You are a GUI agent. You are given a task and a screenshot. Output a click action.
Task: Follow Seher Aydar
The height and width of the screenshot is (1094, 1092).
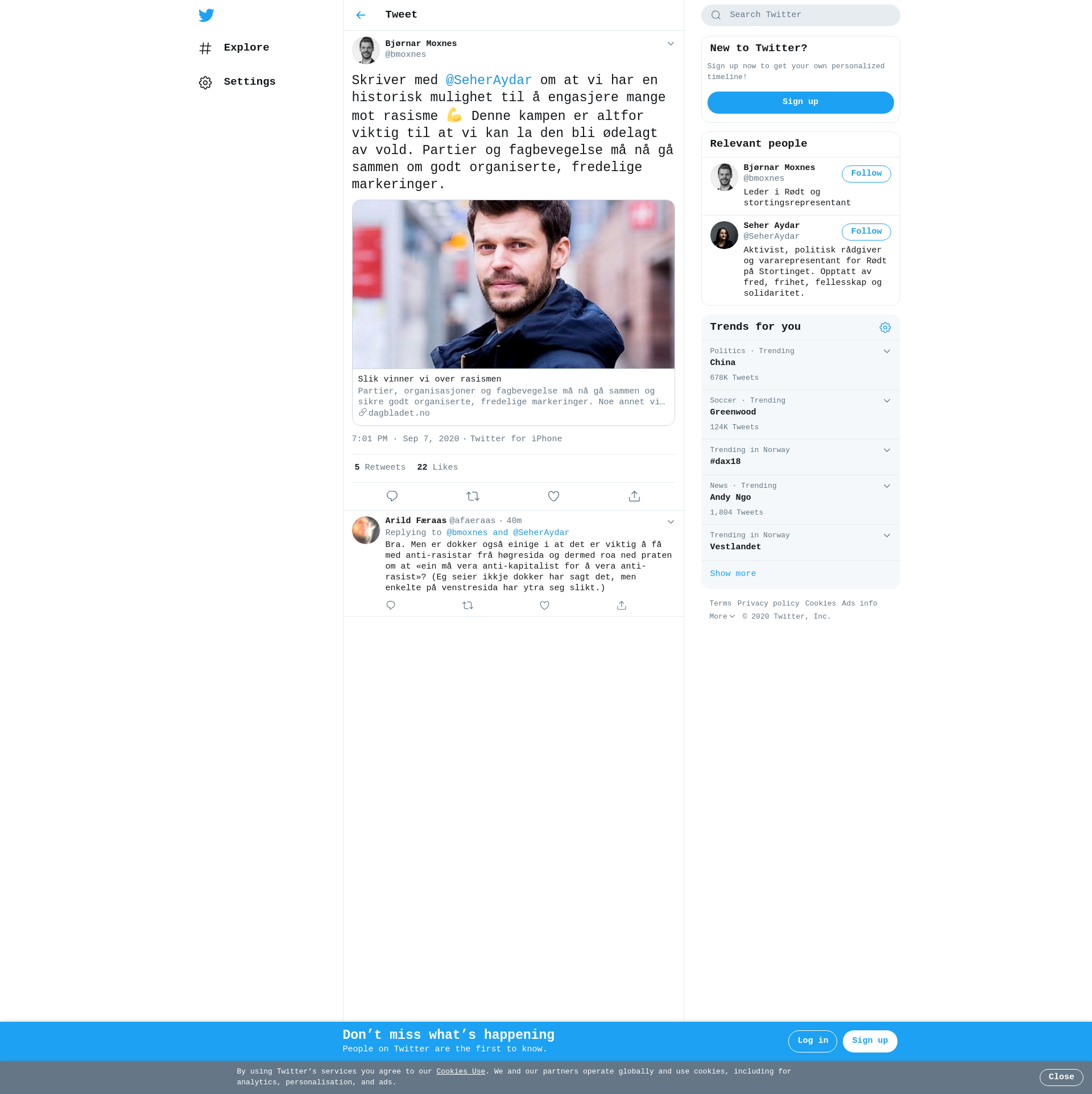[x=866, y=232]
